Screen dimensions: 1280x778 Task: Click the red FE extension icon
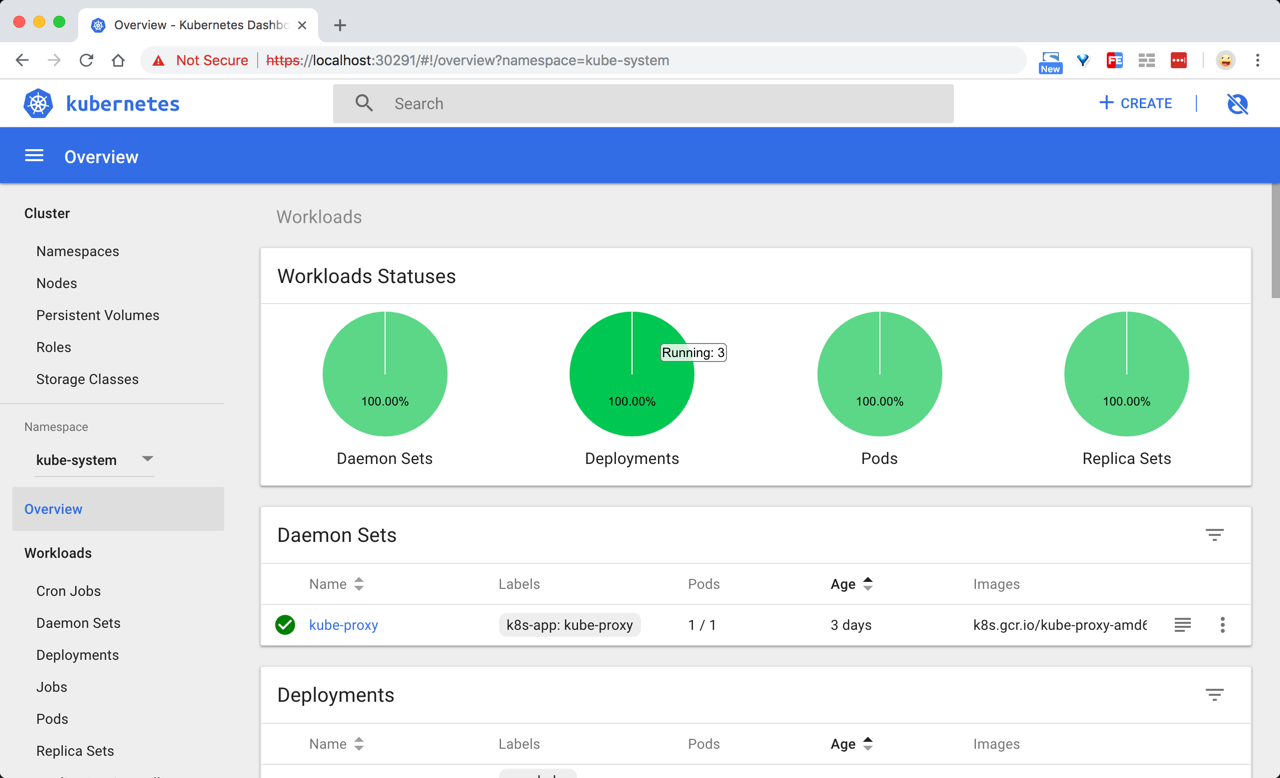click(1115, 61)
